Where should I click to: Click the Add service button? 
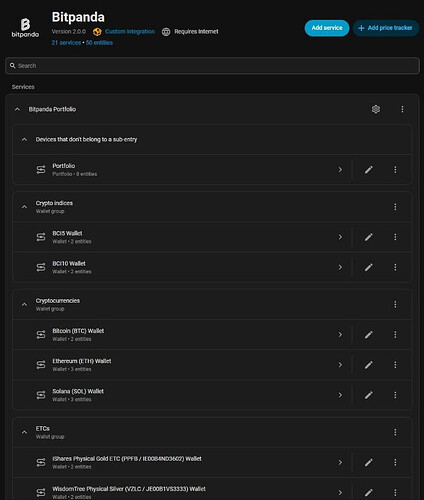(327, 28)
